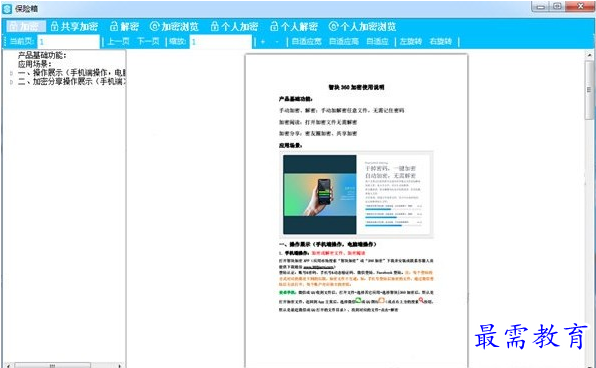Image resolution: width=596 pixels, height=368 pixels.
Task: Open 个人加密浏览 personal encrypted browse
Action: pyautogui.click(x=363, y=27)
